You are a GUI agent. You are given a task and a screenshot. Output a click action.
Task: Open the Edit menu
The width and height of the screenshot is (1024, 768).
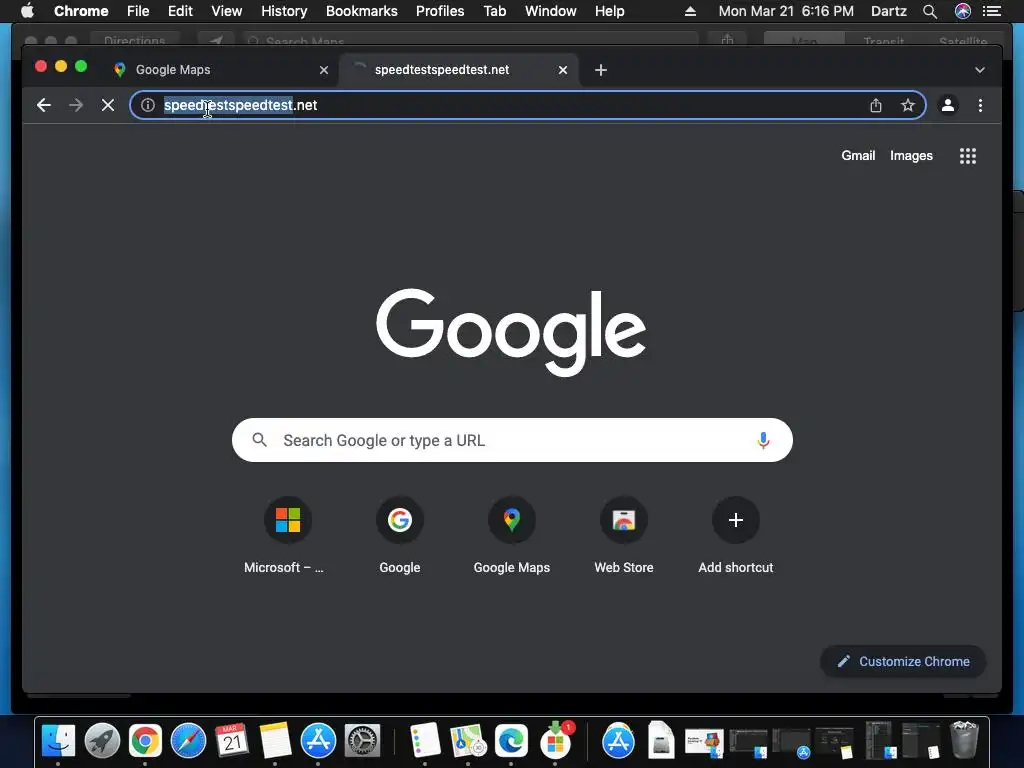(x=180, y=11)
